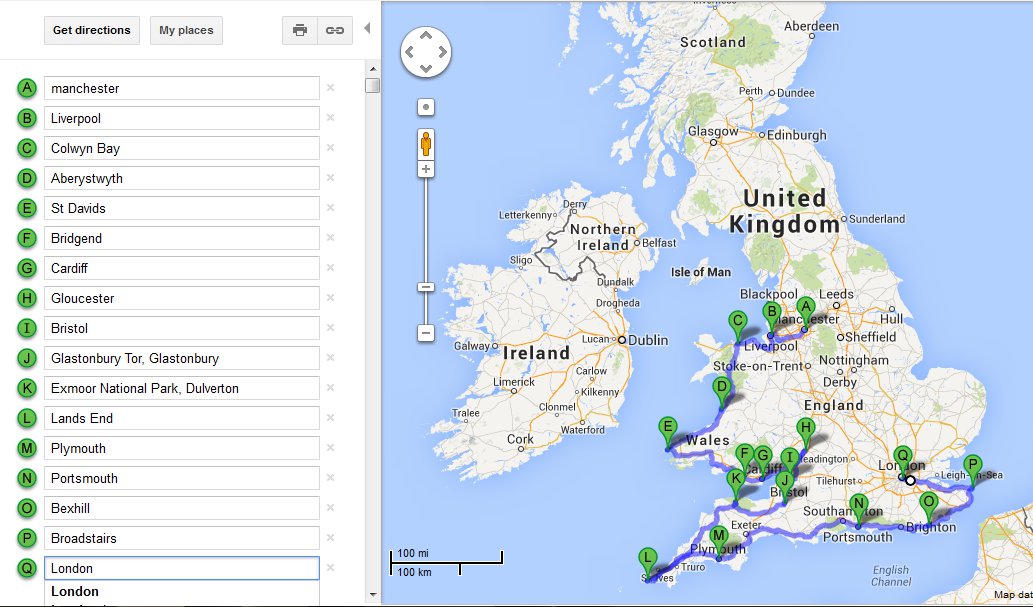Open the Get directions tab

91,30
